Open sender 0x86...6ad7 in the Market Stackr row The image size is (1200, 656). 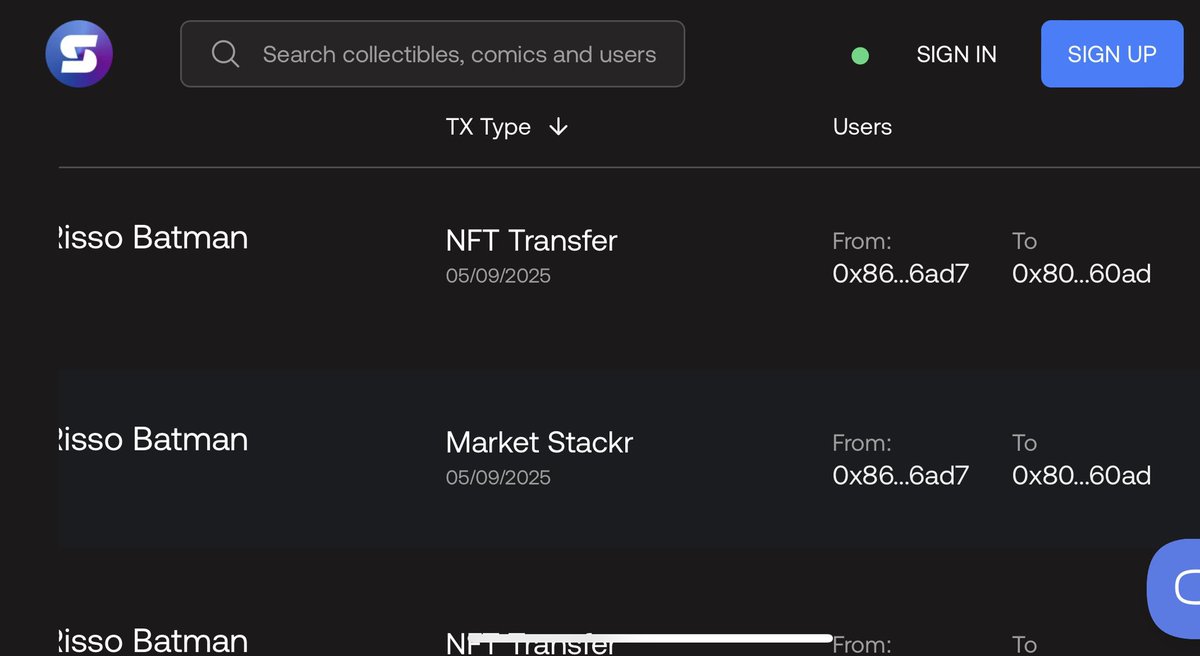click(x=901, y=476)
